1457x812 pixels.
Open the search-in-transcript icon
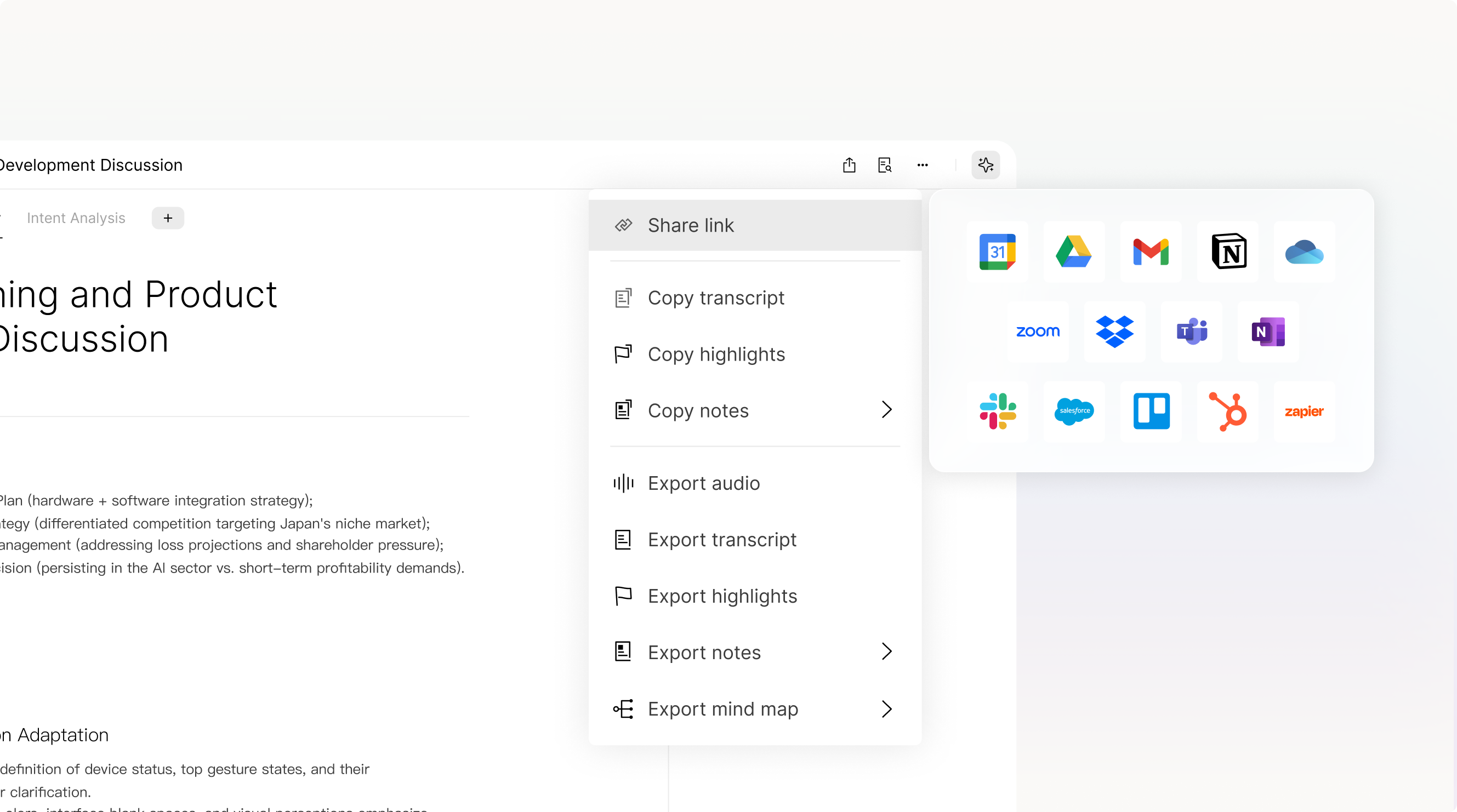click(x=885, y=165)
